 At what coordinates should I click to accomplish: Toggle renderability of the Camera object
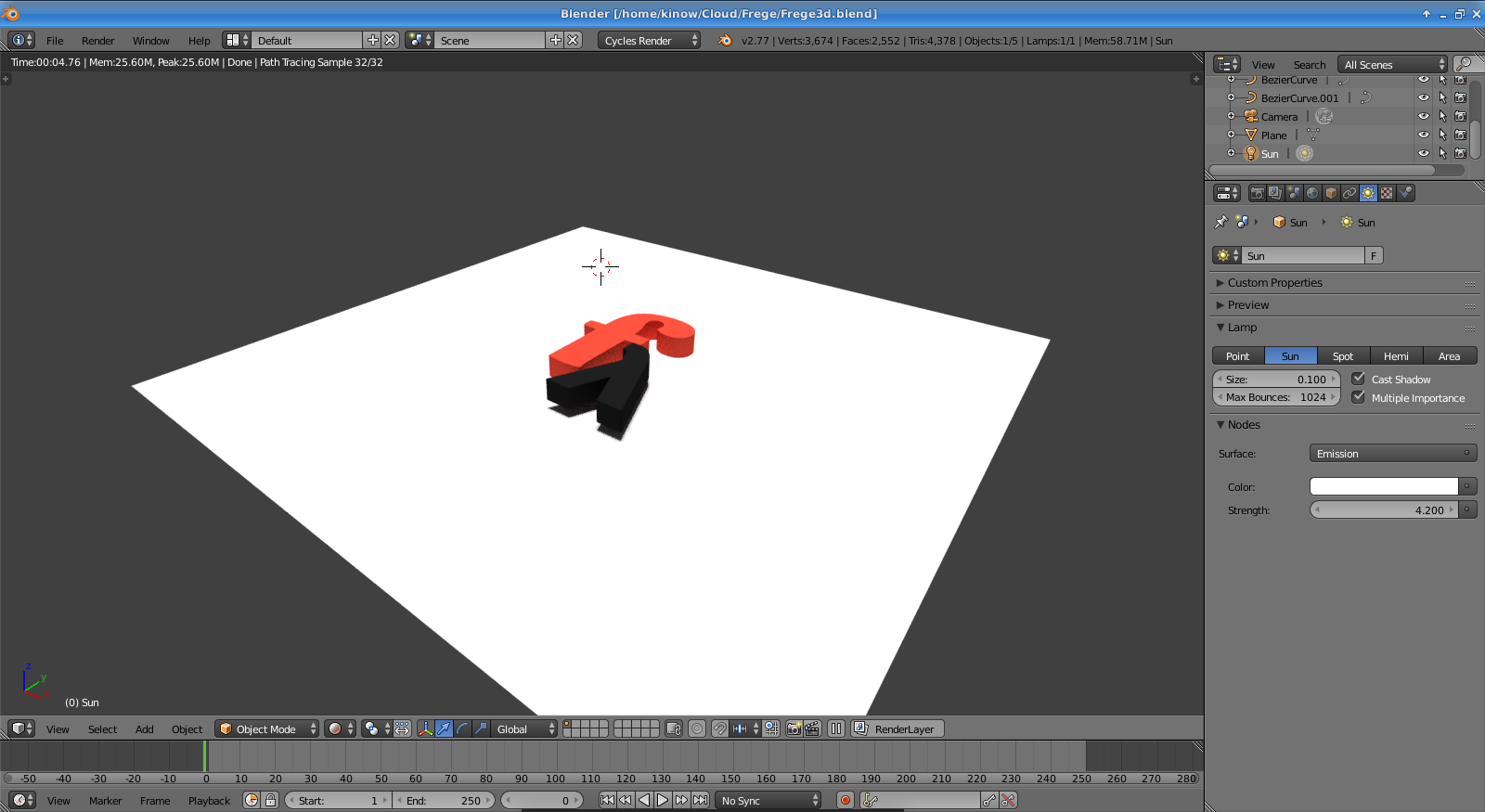click(x=1460, y=116)
